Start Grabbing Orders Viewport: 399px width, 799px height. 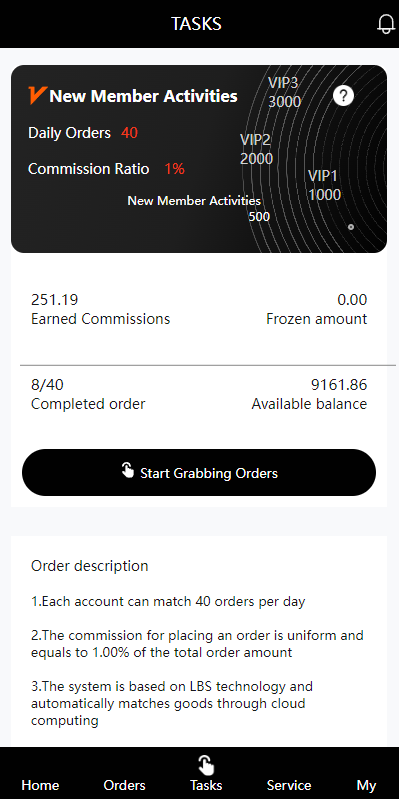point(199,472)
